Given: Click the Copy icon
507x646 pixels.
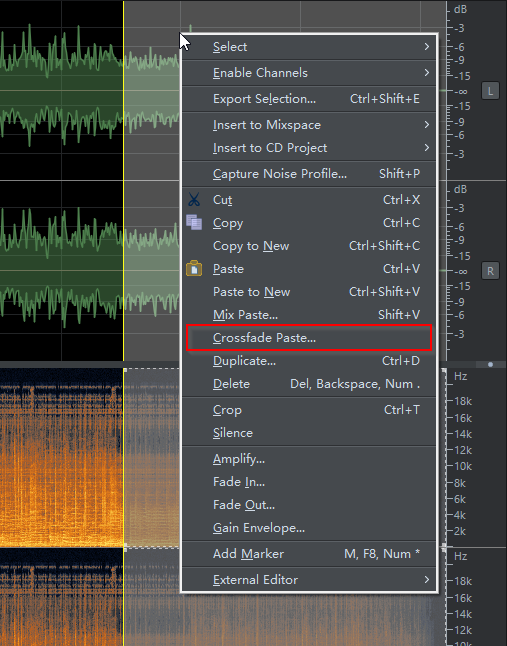Looking at the screenshot, I should tap(194, 222).
